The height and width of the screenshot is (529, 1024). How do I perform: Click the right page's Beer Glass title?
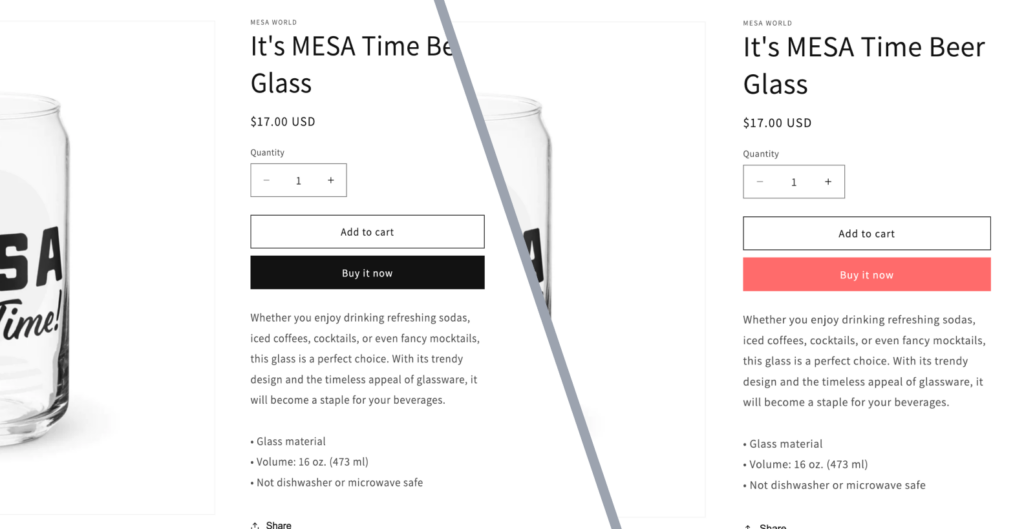tap(864, 65)
